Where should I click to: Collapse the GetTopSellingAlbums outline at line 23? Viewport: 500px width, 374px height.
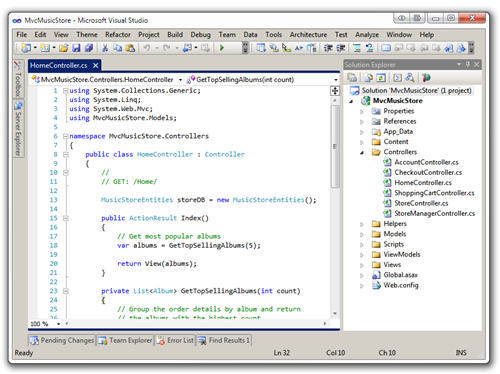(66, 291)
